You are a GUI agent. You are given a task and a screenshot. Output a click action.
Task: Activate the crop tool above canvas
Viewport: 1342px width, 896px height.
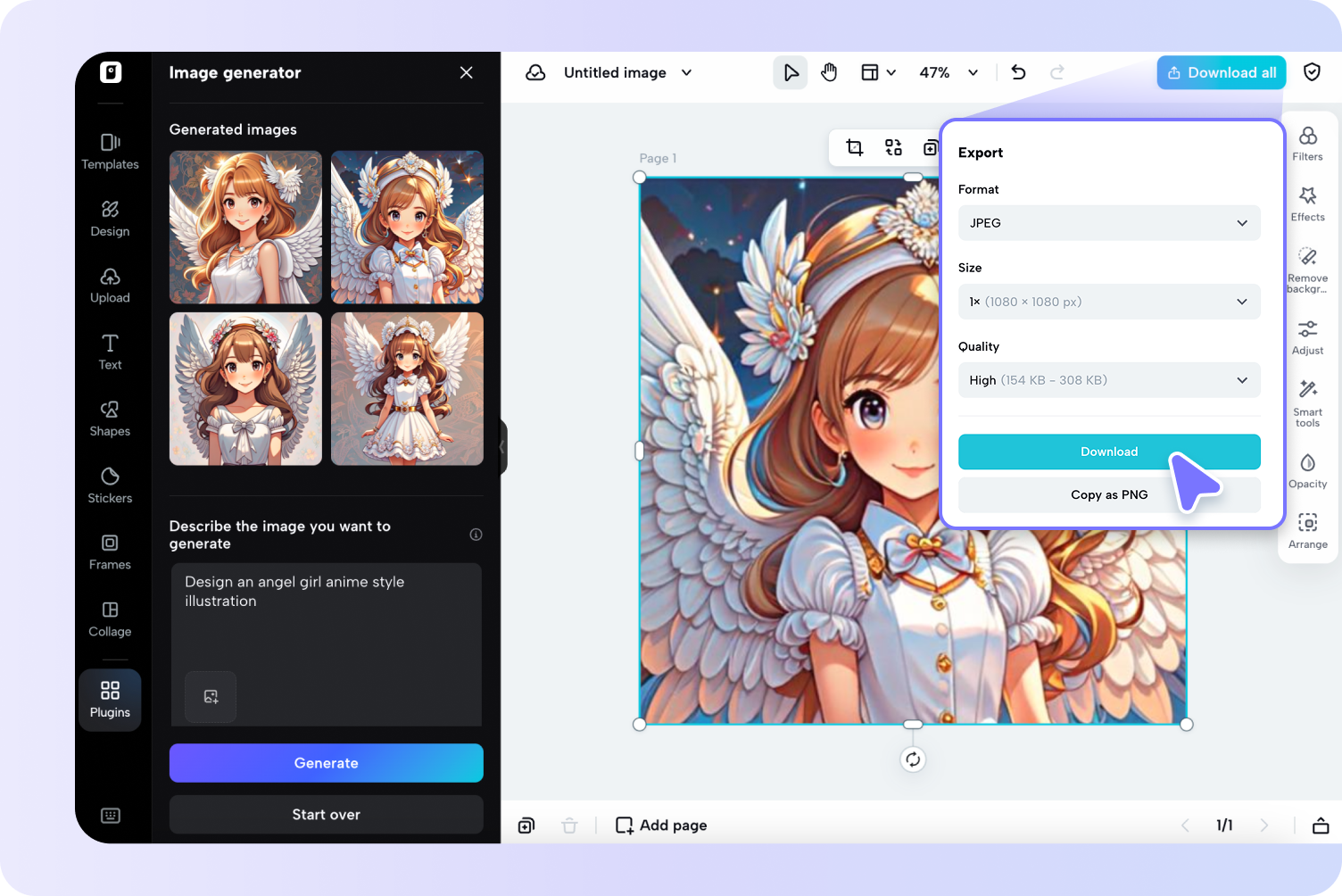coord(854,147)
